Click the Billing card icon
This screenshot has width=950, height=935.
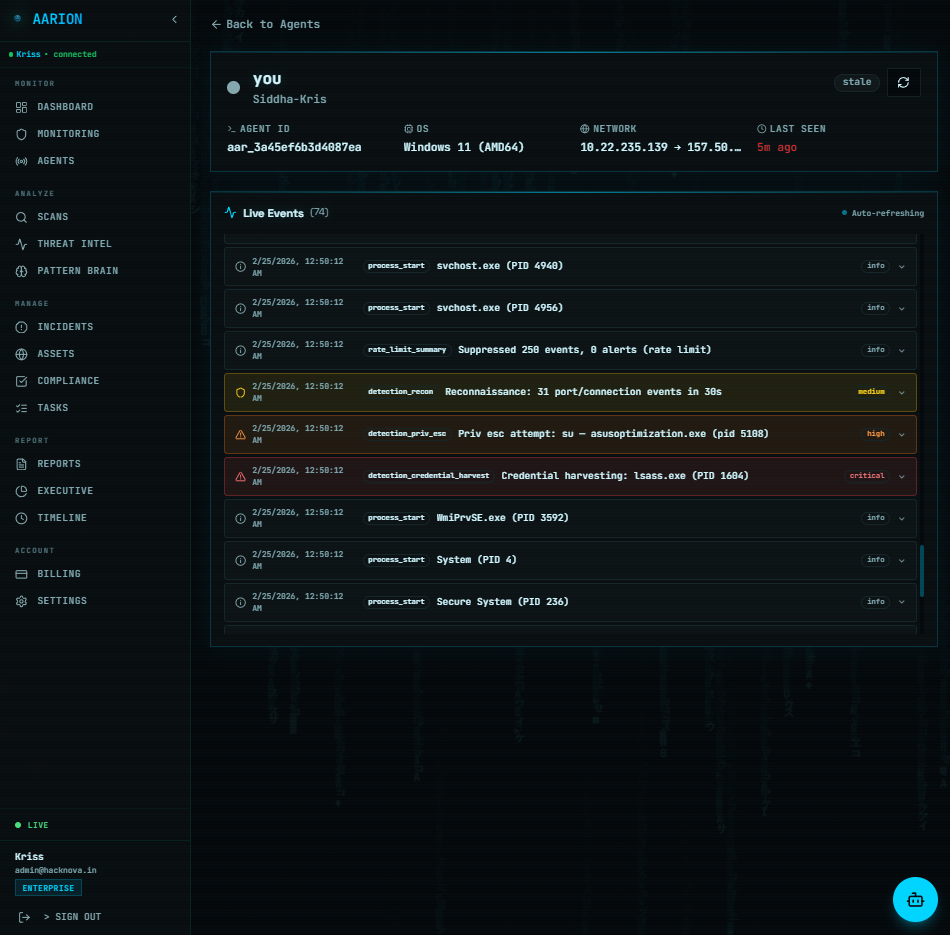tap(21, 574)
